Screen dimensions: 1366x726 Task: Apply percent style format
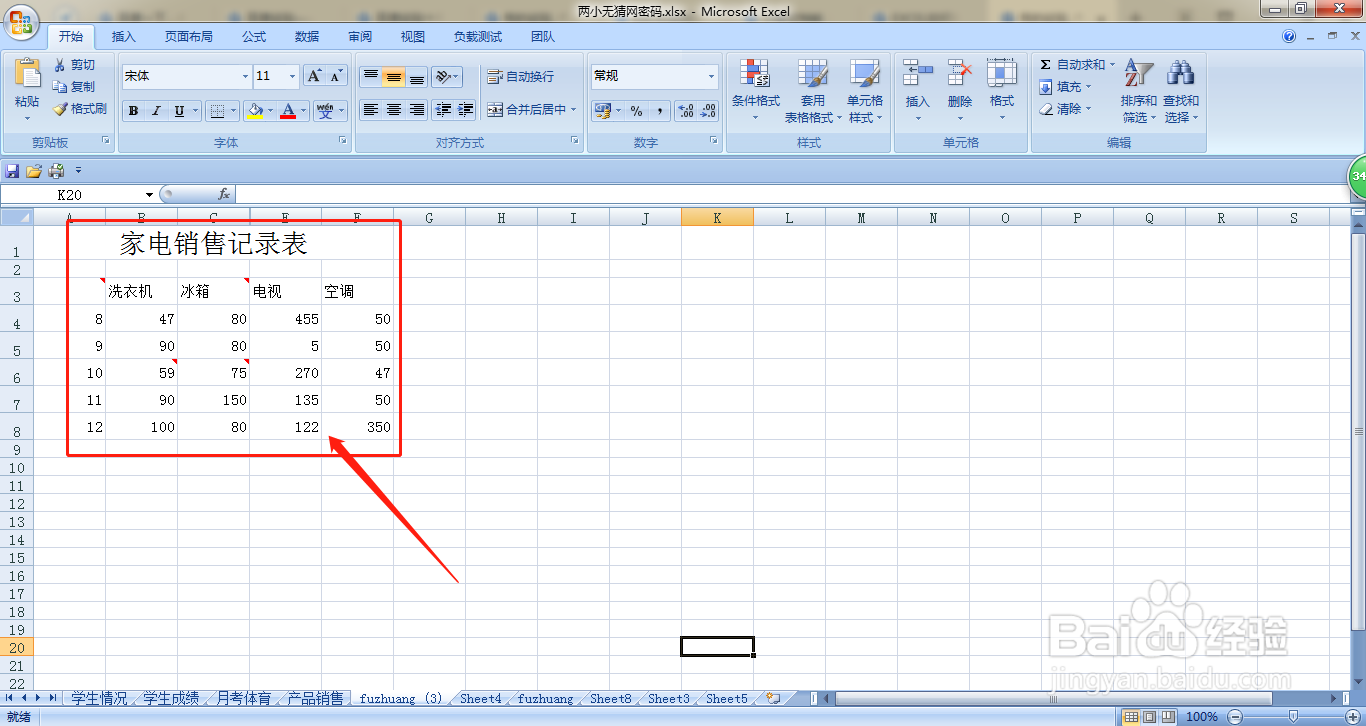click(x=636, y=111)
